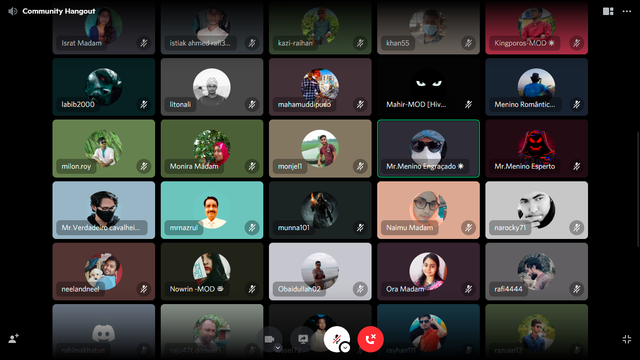Click muted mic icon on litonali tile
Screen dimensions: 640x360
252,104
